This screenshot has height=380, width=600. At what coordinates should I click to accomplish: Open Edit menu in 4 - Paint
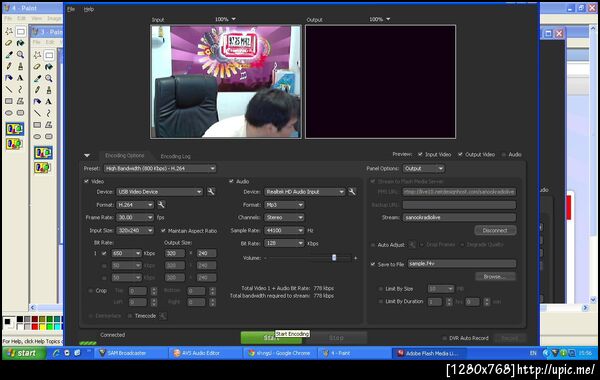(21, 18)
